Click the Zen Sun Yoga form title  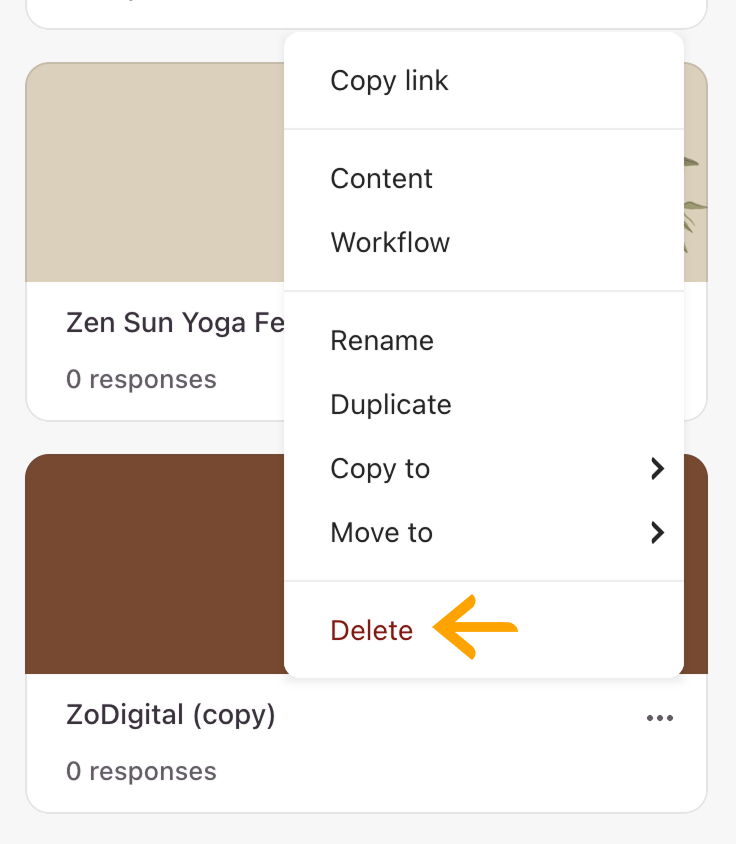click(x=175, y=323)
